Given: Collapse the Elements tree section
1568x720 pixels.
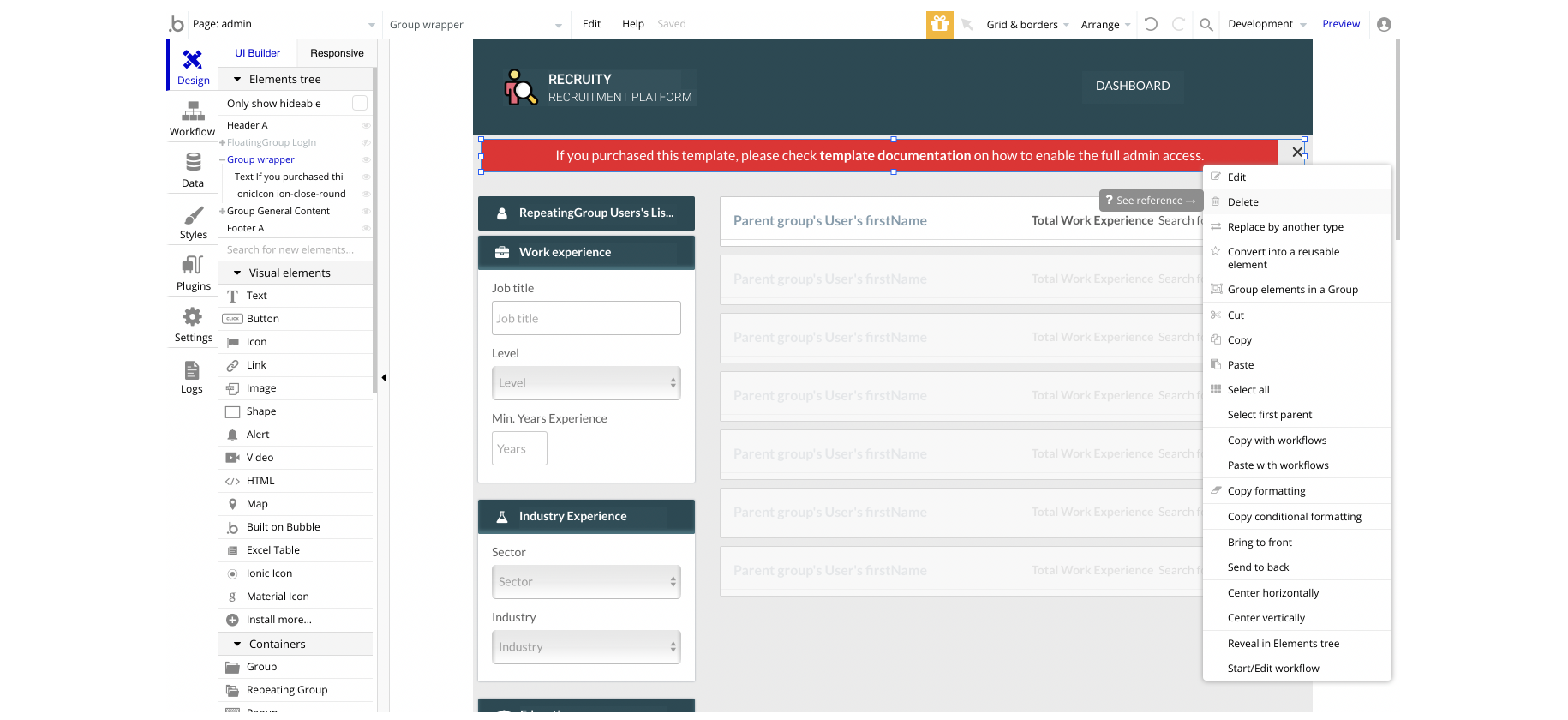Looking at the screenshot, I should pos(237,79).
